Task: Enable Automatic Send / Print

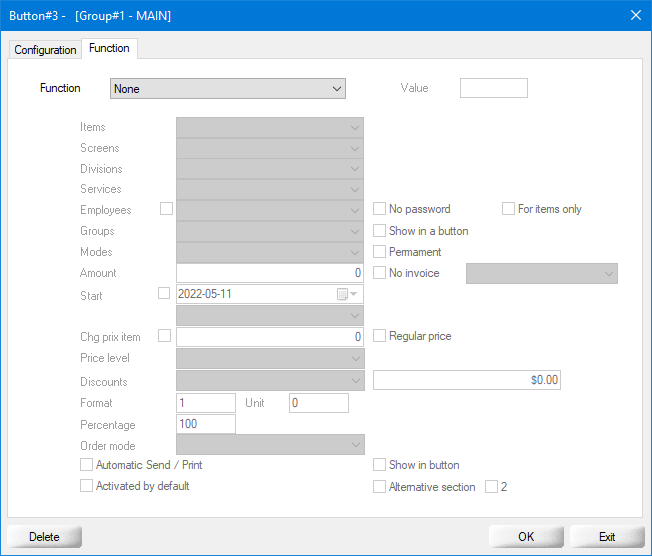Action: [x=86, y=465]
